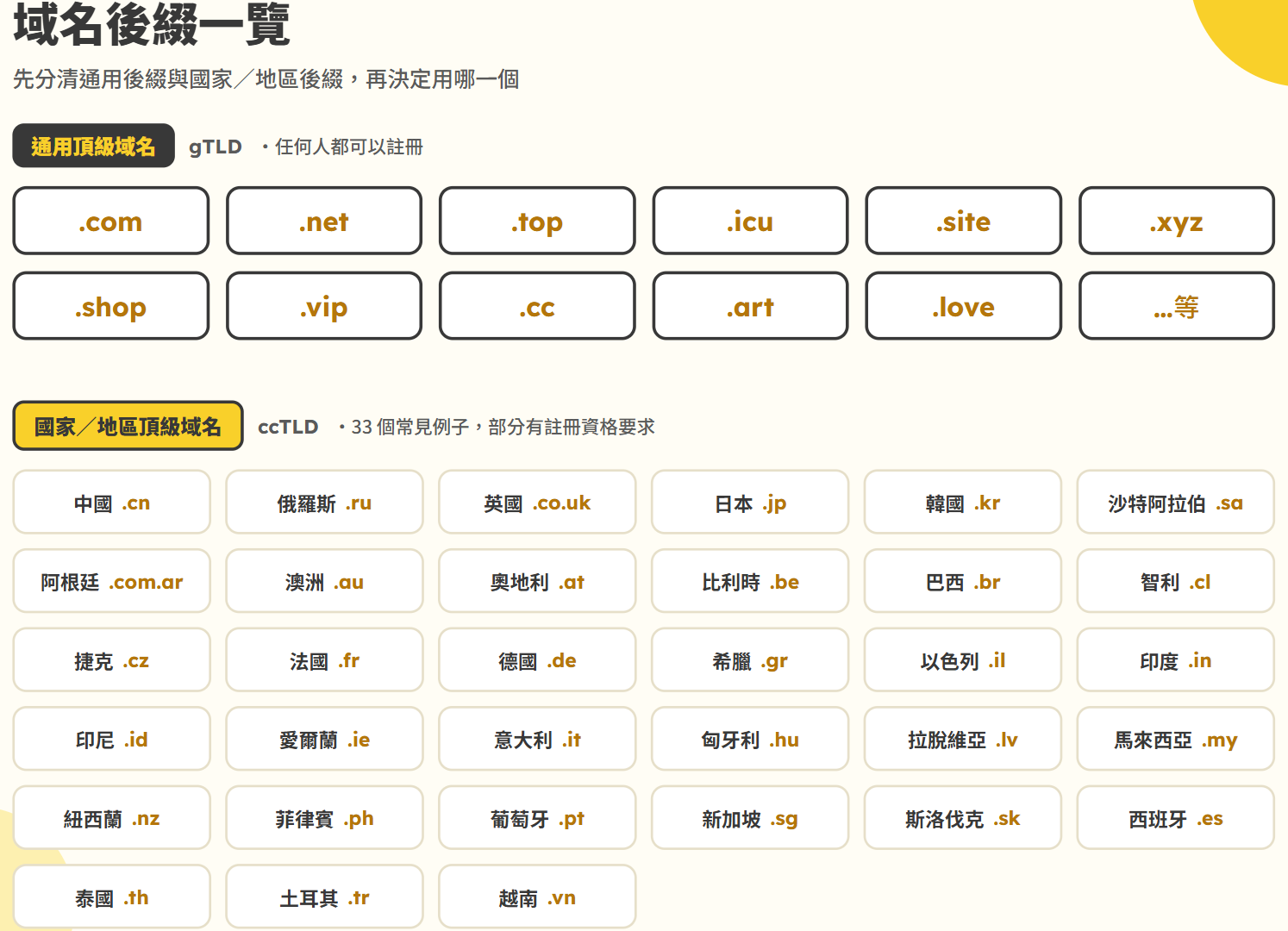Click the .vip suffix box
Screen dimensions: 1288x931
(324, 306)
